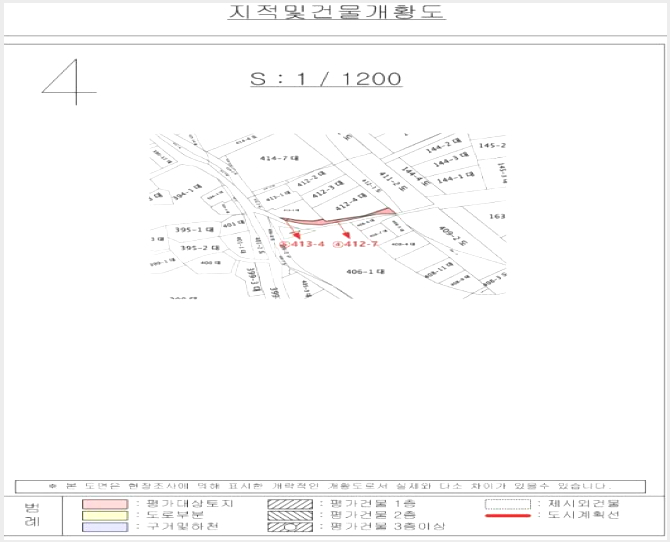Click parcel 144-1 대 on the map
The width and height of the screenshot is (670, 542).
click(456, 177)
